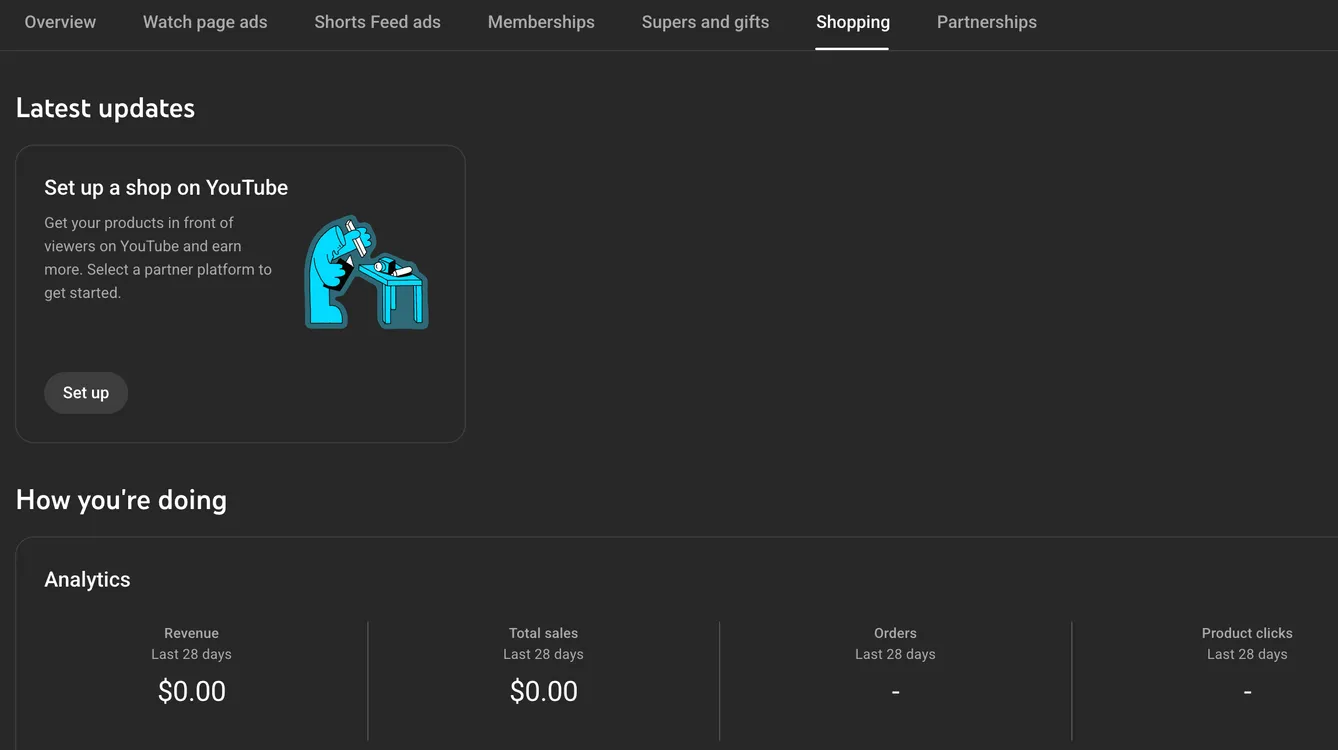This screenshot has height=750, width=1338.
Task: Click the Product clicks metric label
Action: pos(1247,633)
